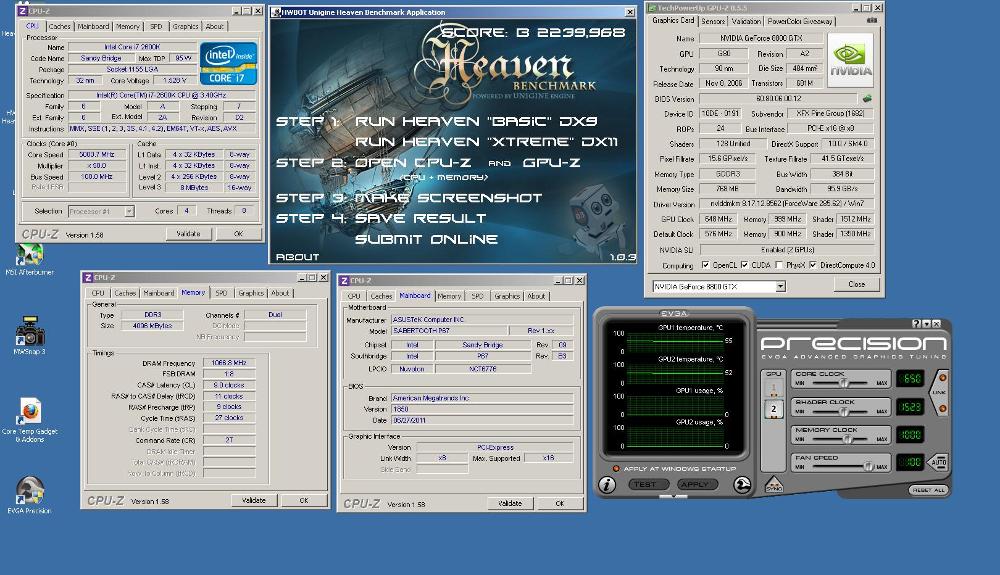Uncheck the OpenCL checkbox in GPU-Z

[705, 265]
